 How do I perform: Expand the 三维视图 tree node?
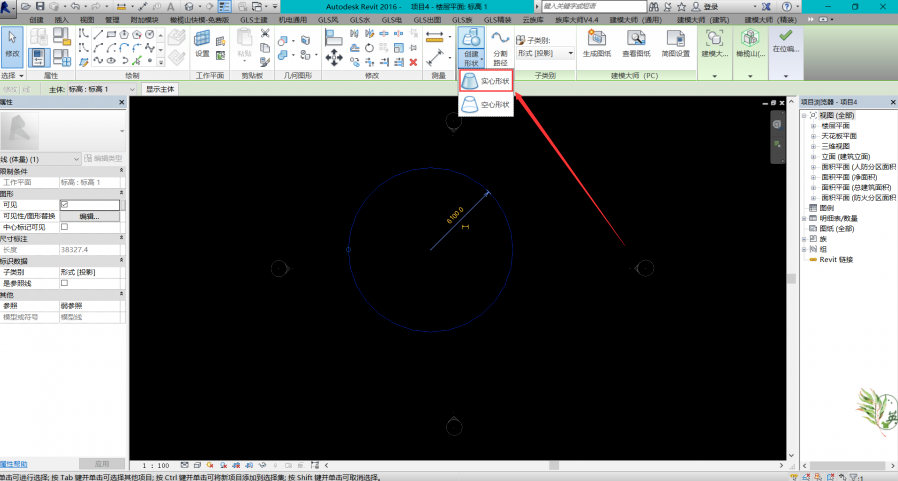click(x=813, y=147)
